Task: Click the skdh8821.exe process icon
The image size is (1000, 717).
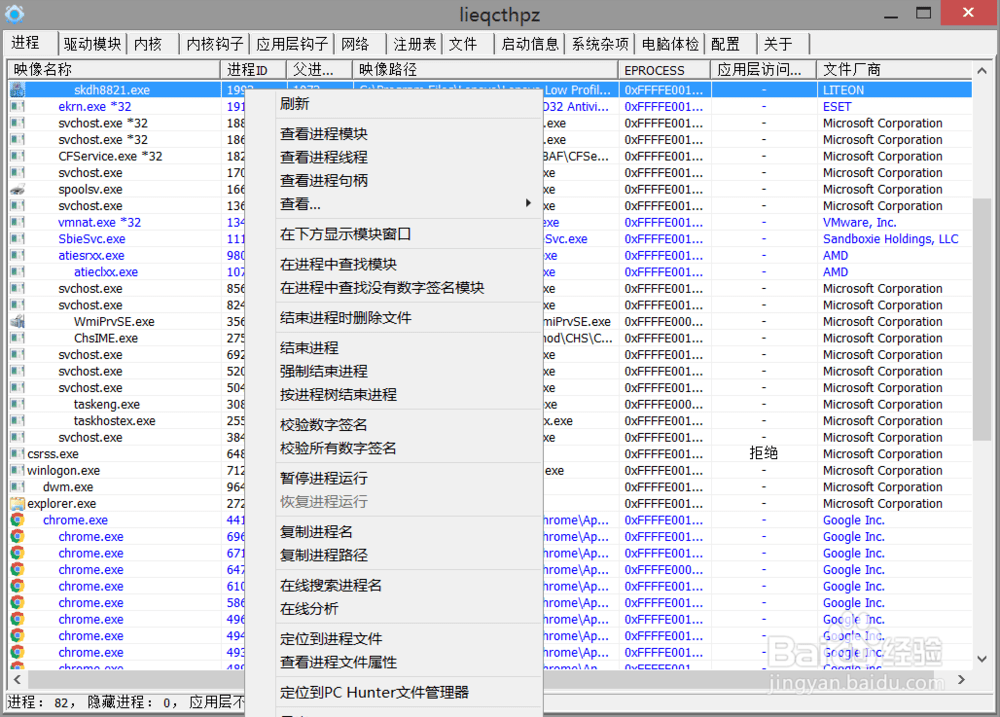Action: (17, 90)
